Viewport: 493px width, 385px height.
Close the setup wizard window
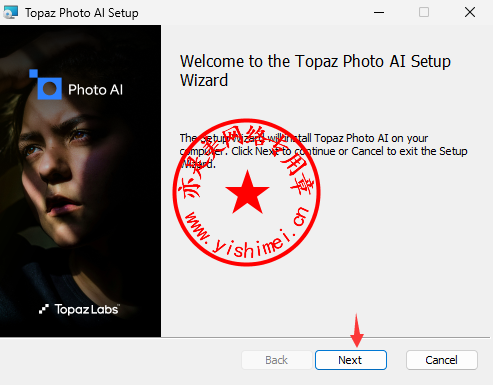pos(470,12)
